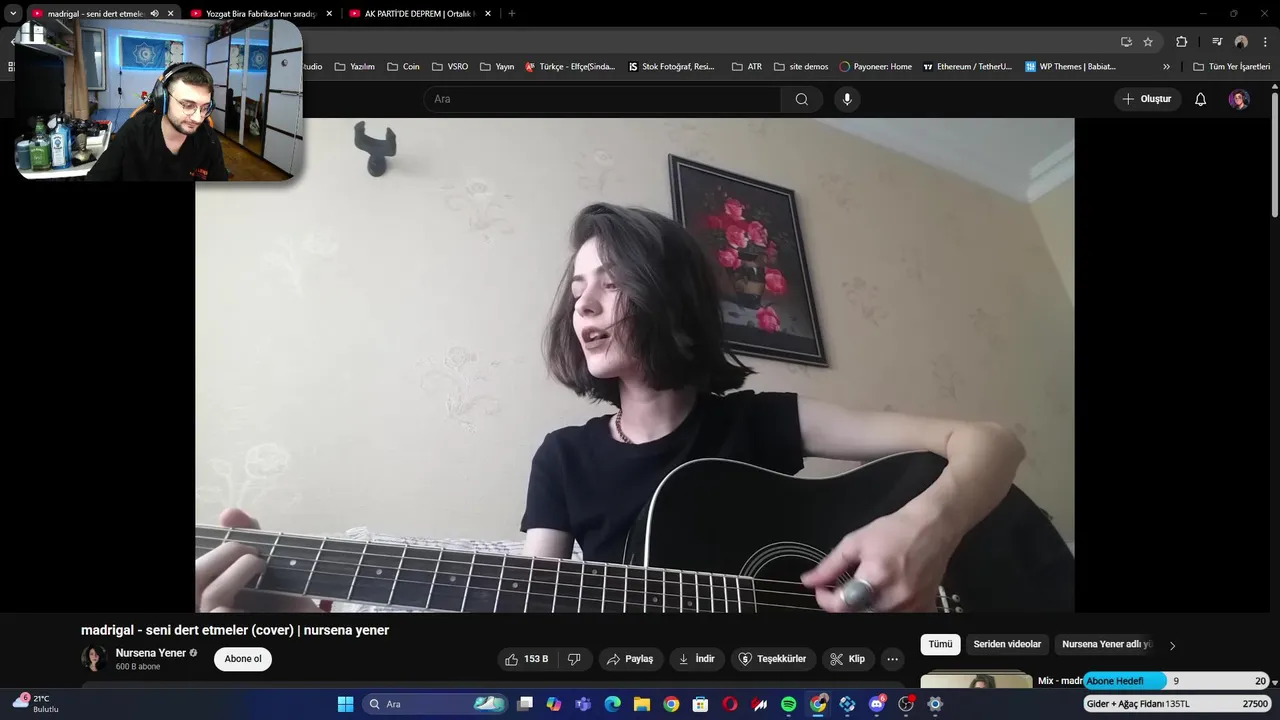Close the Yozgat Bira Fabrikası tab
1280x720 pixels.
point(329,14)
